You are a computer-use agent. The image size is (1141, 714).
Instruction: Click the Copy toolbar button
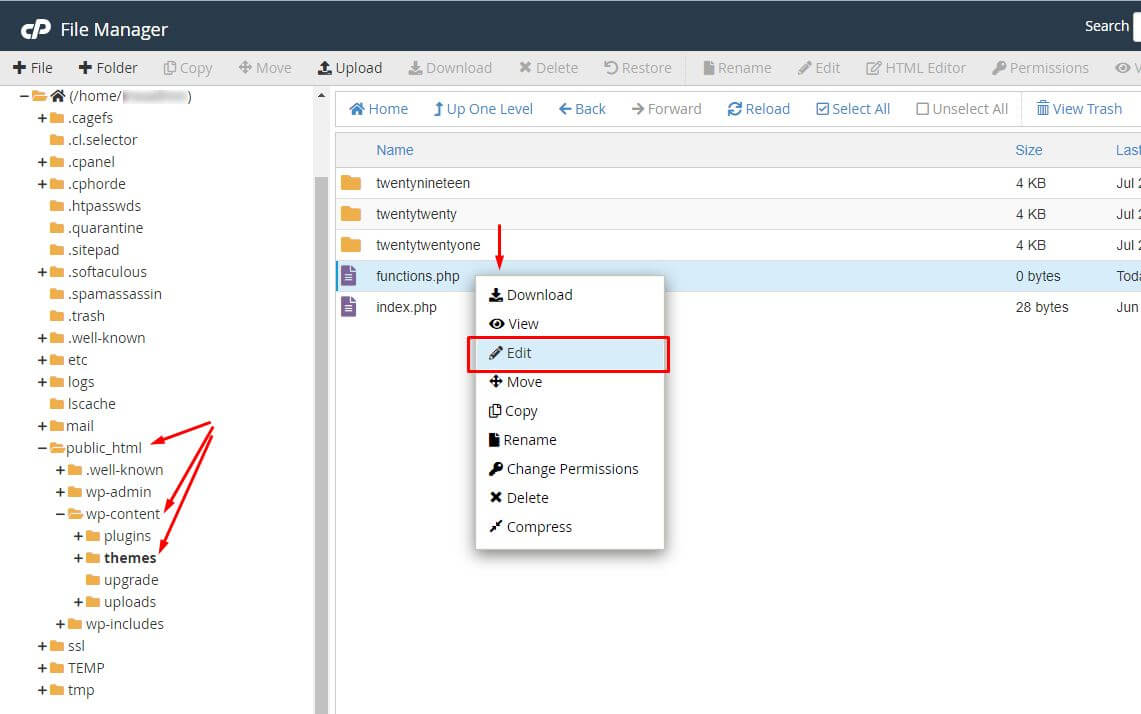(x=188, y=68)
